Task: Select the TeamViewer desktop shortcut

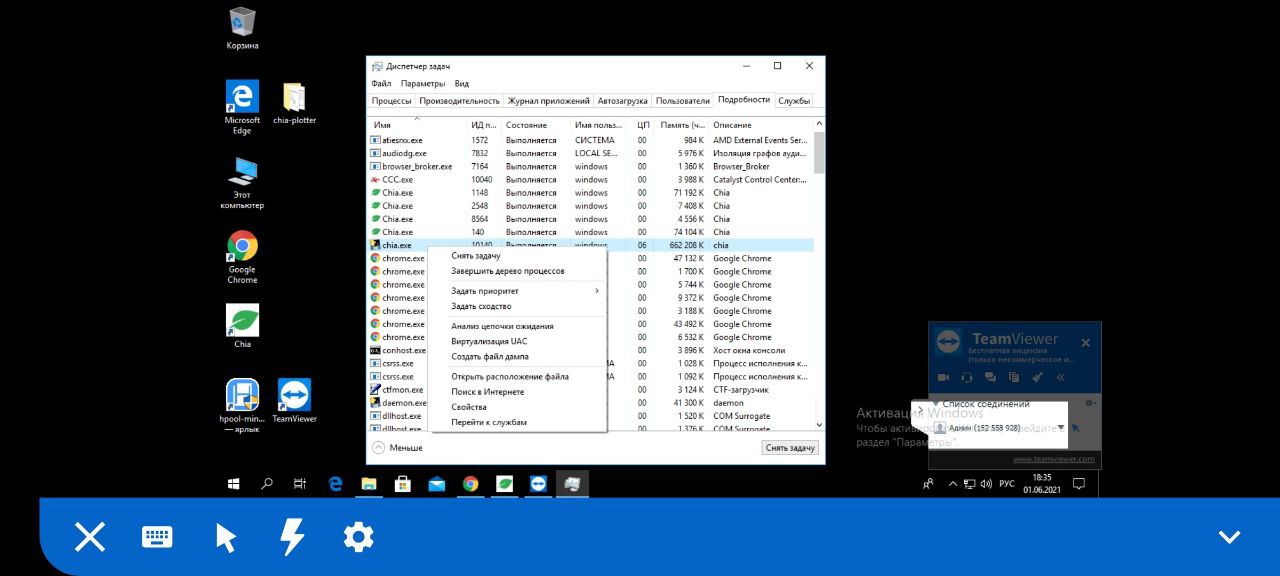Action: click(x=294, y=401)
